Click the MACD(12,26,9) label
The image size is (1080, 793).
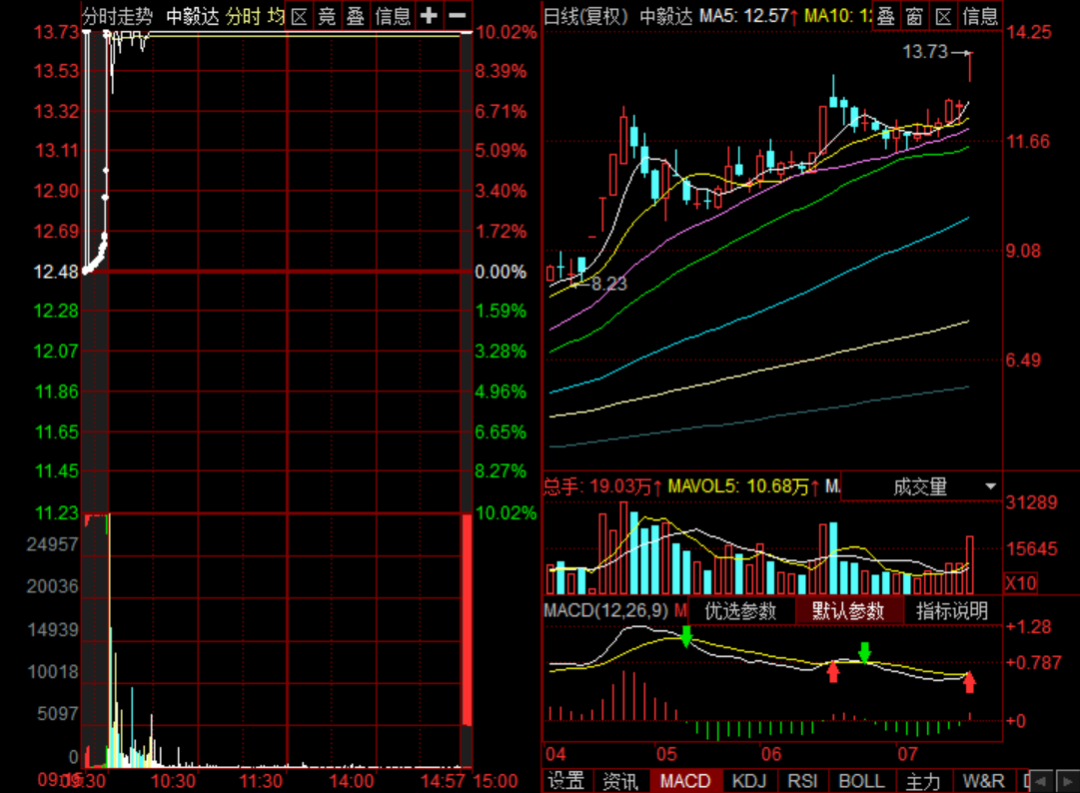pos(606,610)
